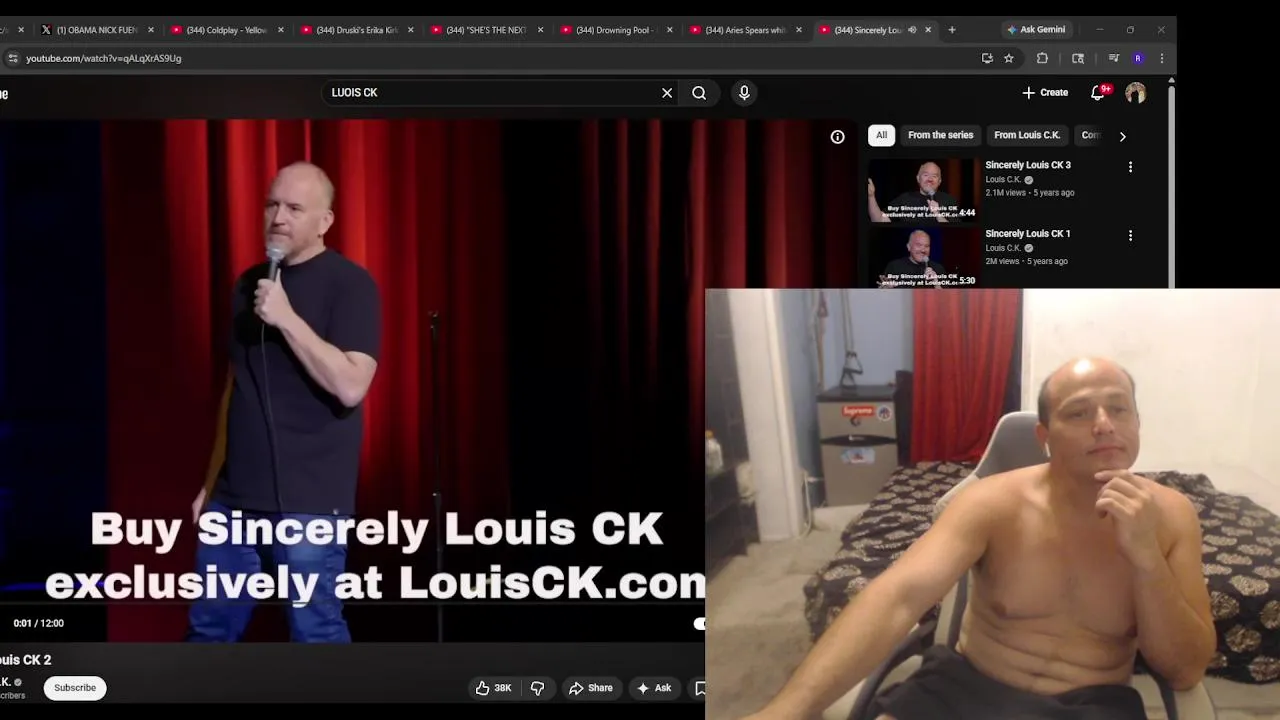The height and width of the screenshot is (720, 1280).
Task: Start voice search with microphone icon
Action: point(744,93)
